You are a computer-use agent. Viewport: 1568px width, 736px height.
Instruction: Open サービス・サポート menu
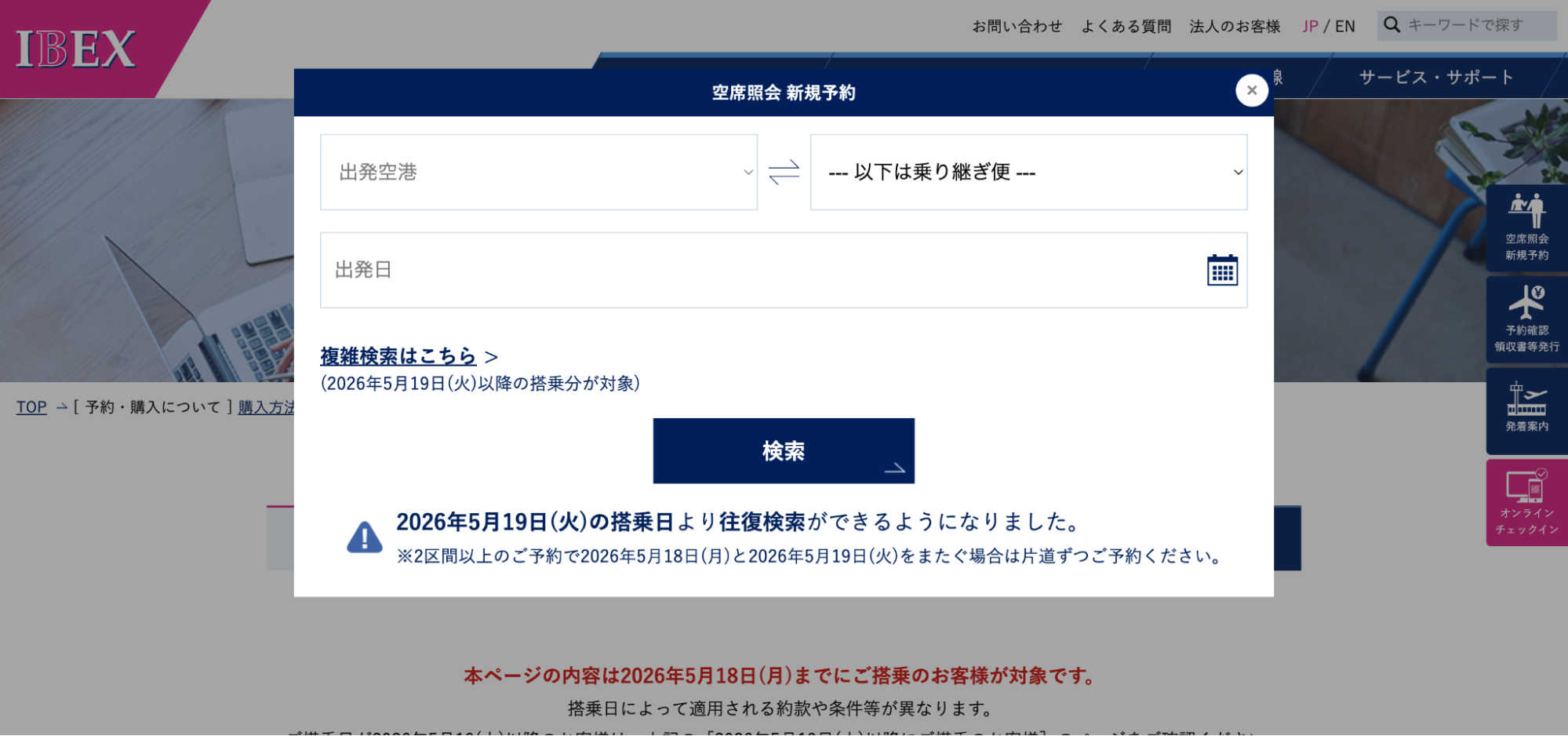pos(1435,77)
